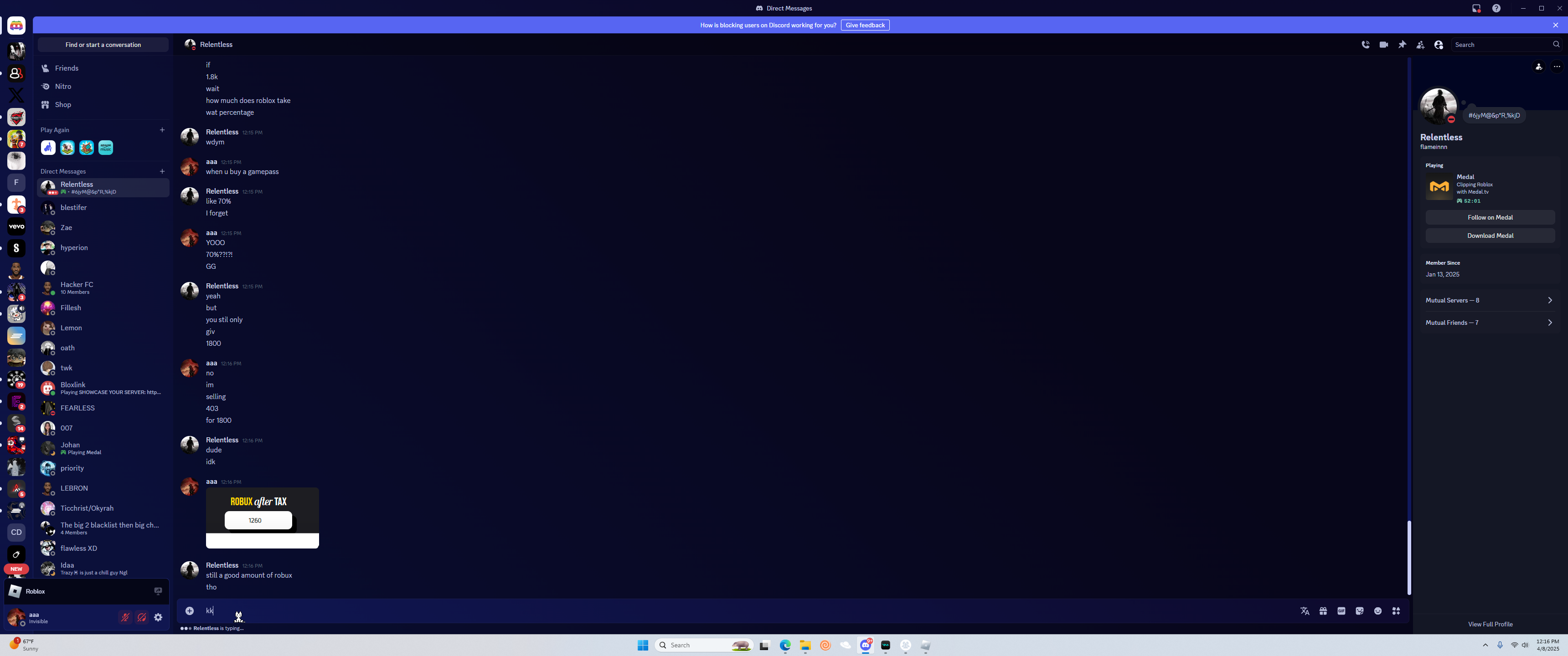
Task: Open the Friends tab
Action: point(67,68)
